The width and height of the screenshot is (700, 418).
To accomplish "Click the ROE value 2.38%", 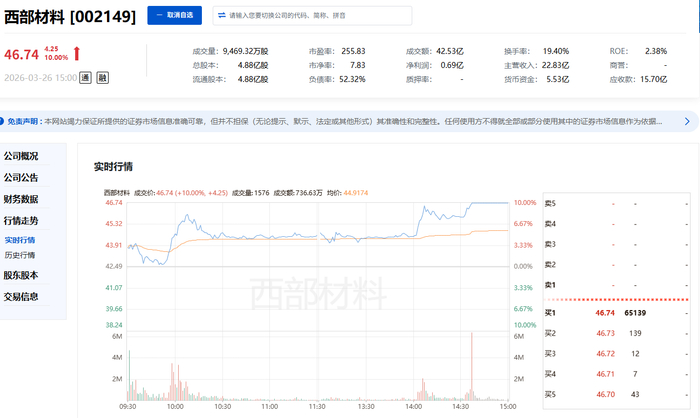I will coord(656,51).
